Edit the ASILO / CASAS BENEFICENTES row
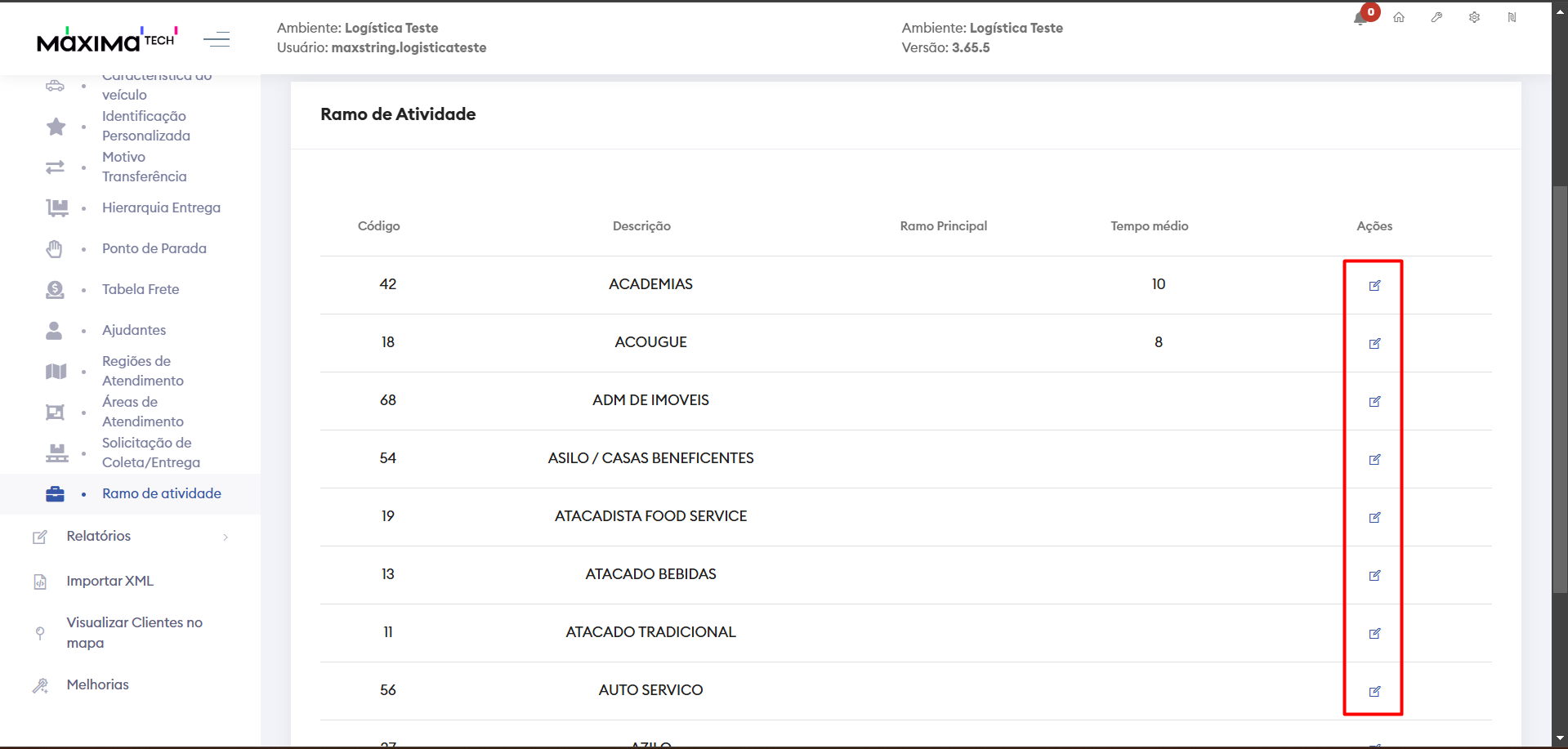The image size is (1568, 749). 1374,459
